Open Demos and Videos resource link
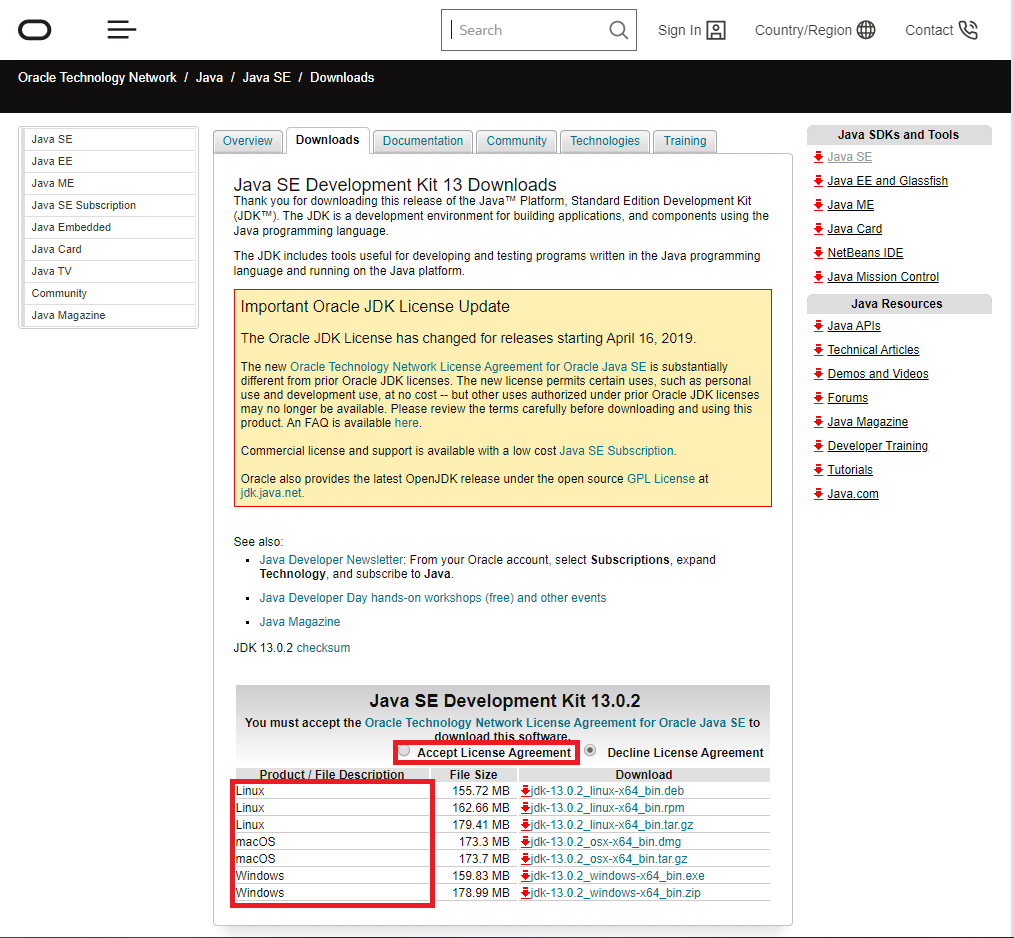Image resolution: width=1014 pixels, height=938 pixels. [x=878, y=373]
